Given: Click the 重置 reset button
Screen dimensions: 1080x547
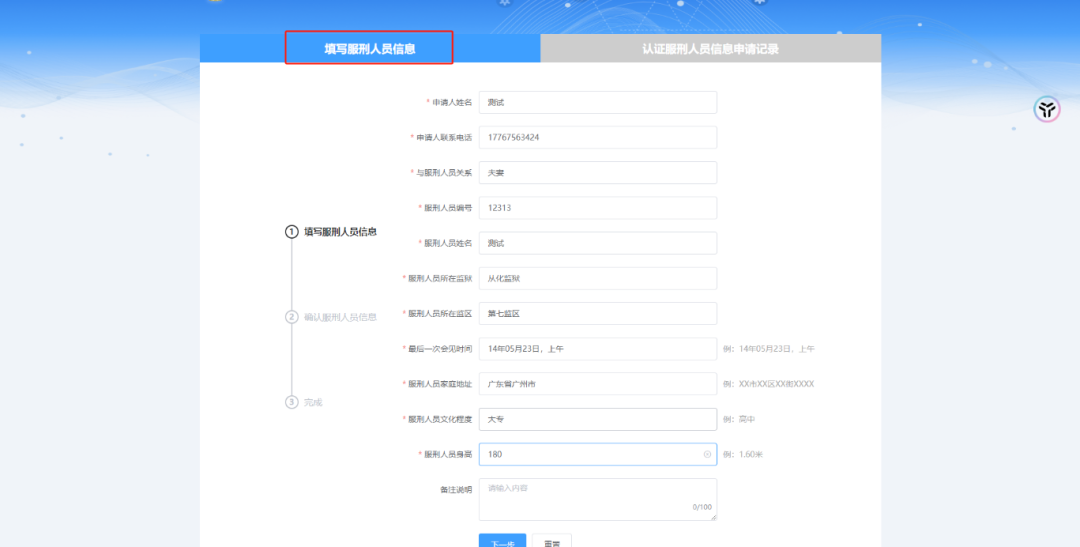Looking at the screenshot, I should pyautogui.click(x=552, y=541).
